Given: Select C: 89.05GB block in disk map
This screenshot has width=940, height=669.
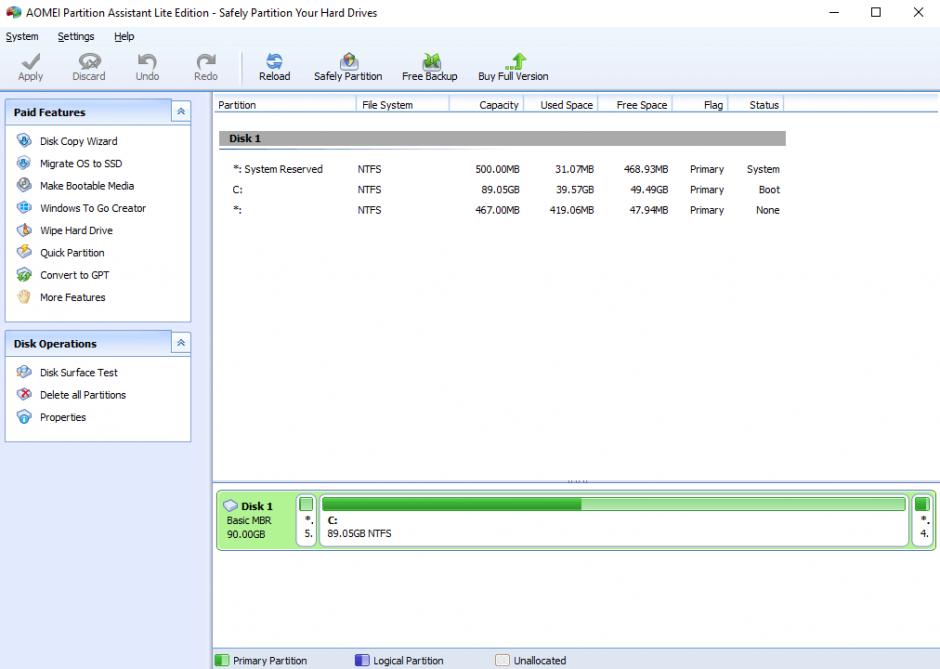Looking at the screenshot, I should [x=614, y=520].
